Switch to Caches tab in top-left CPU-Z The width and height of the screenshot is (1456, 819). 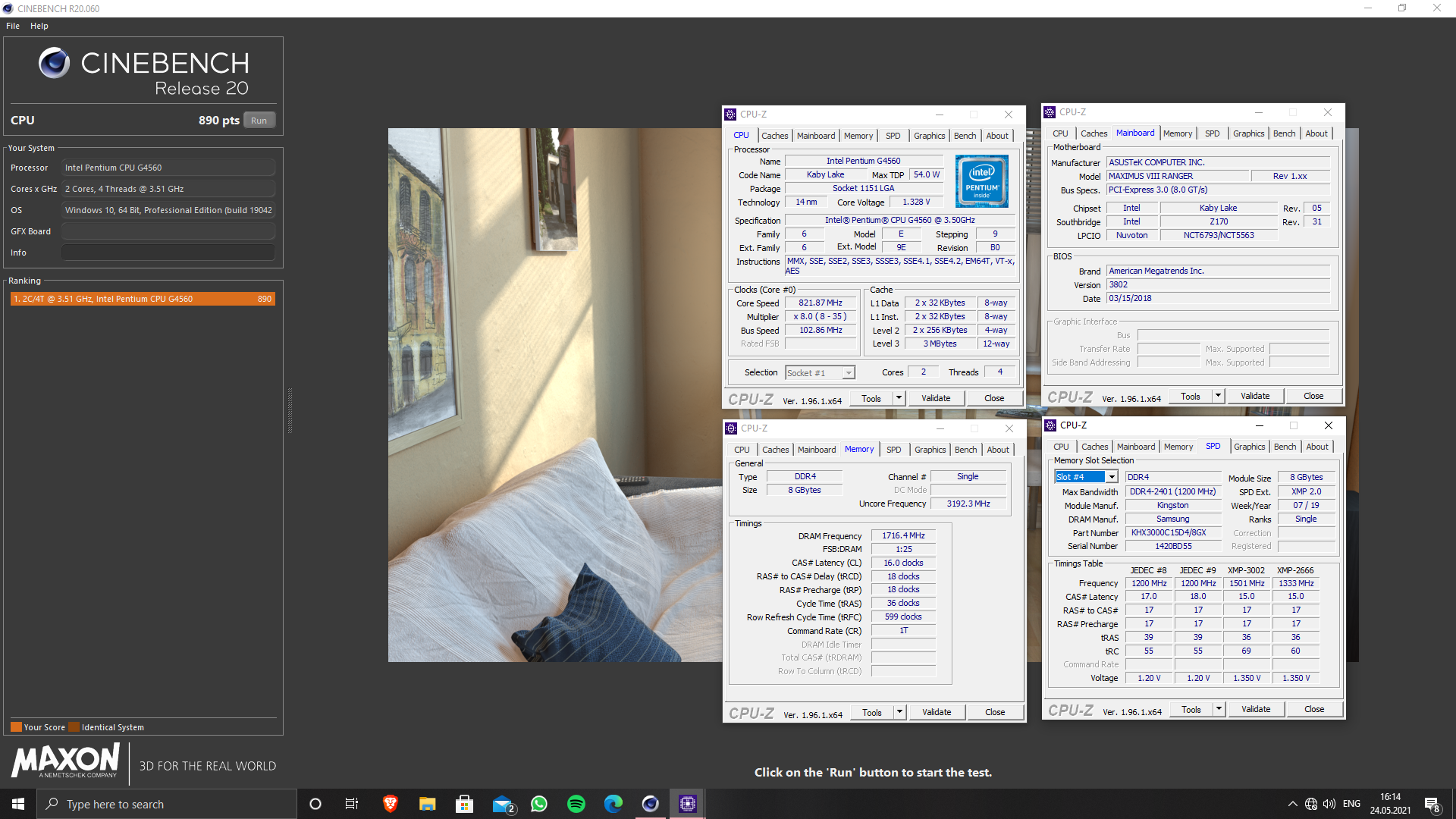tap(775, 136)
